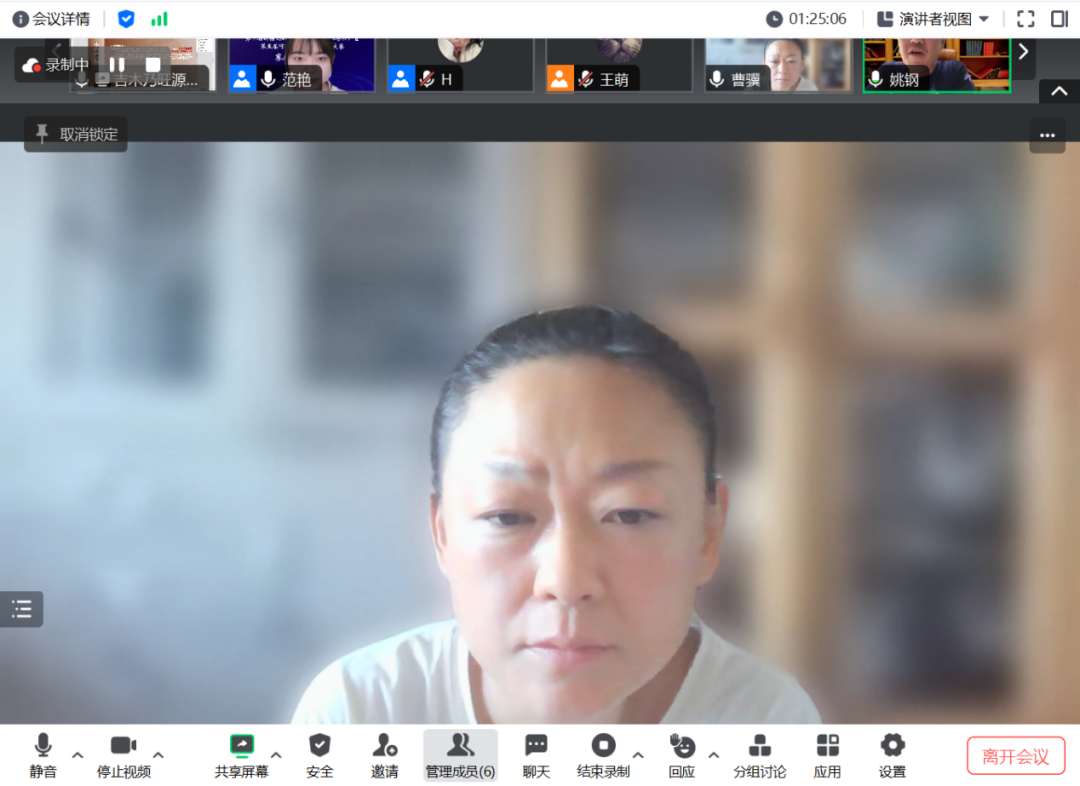This screenshot has width=1080, height=786.
Task: Click 姚钢 microphone status icon
Action: [875, 79]
